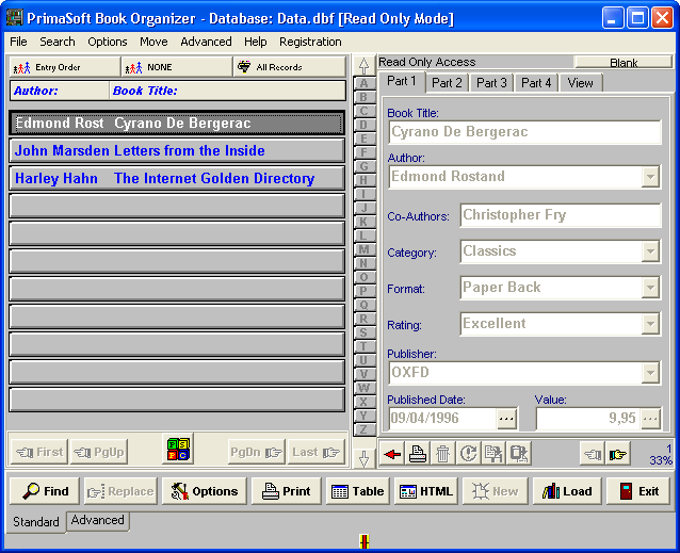Jump to letter W in alphabet index
The image size is (680, 553).
point(364,388)
